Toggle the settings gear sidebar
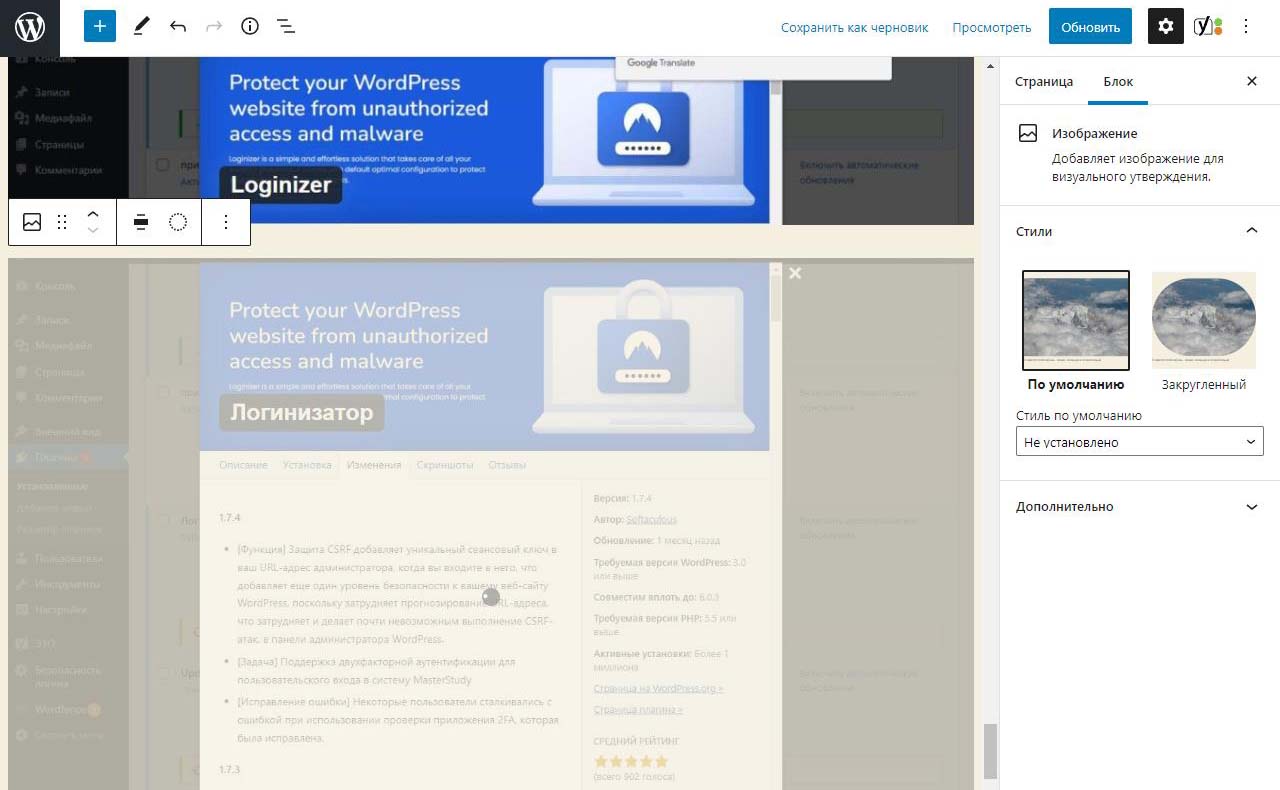Image resolution: width=1280 pixels, height=790 pixels. [x=1165, y=27]
